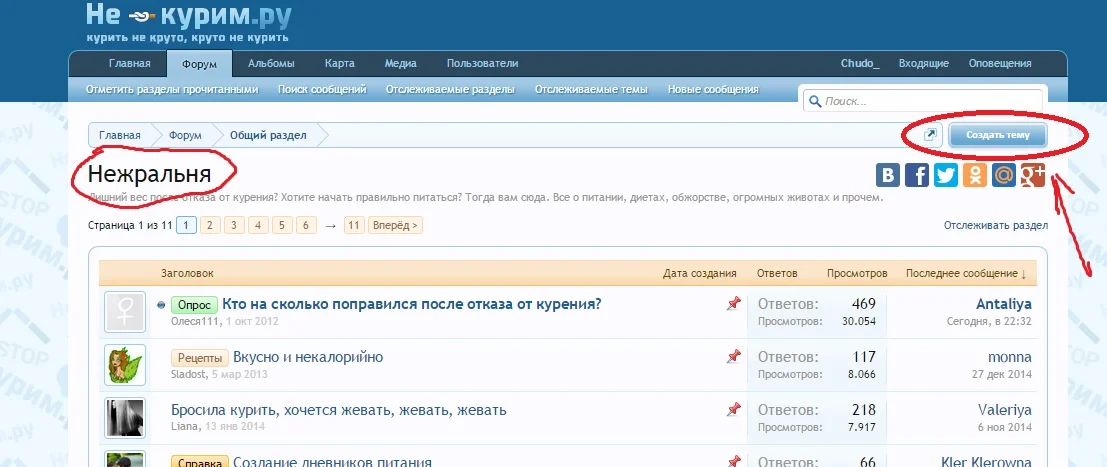1107x467 pixels.
Task: Share section on VKontakte icon
Action: [887, 175]
